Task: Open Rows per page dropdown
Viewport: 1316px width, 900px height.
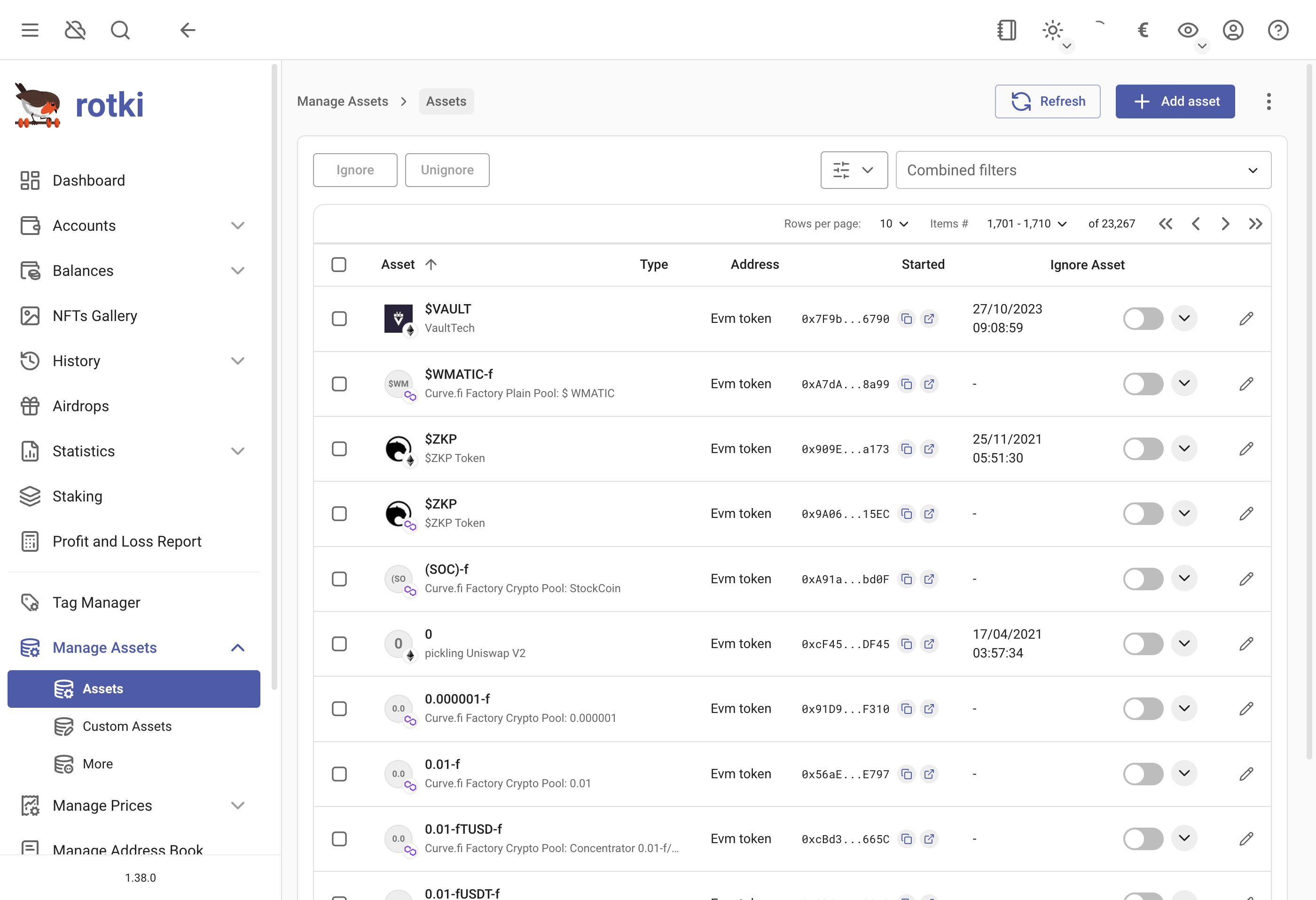Action: 893,224
